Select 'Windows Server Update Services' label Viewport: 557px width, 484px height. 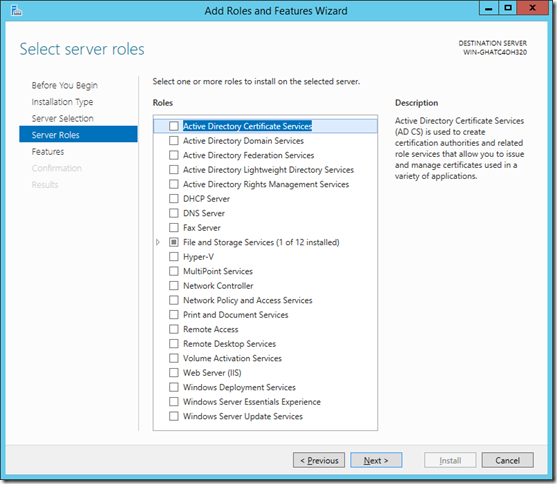(x=243, y=416)
